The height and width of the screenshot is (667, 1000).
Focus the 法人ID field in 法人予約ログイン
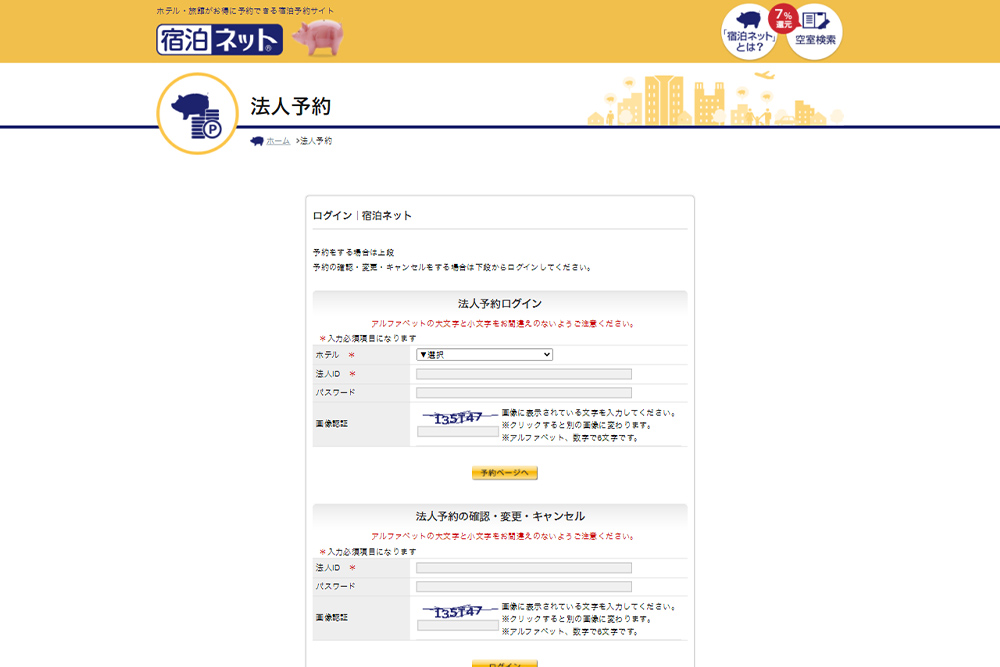pyautogui.click(x=523, y=374)
